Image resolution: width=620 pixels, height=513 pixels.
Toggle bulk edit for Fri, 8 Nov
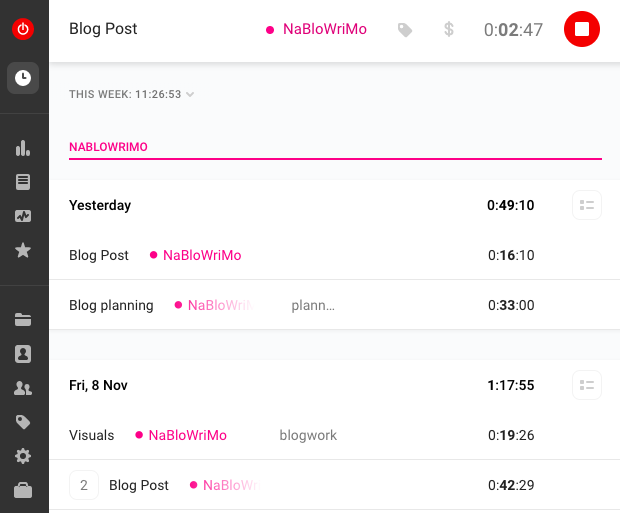(x=587, y=385)
